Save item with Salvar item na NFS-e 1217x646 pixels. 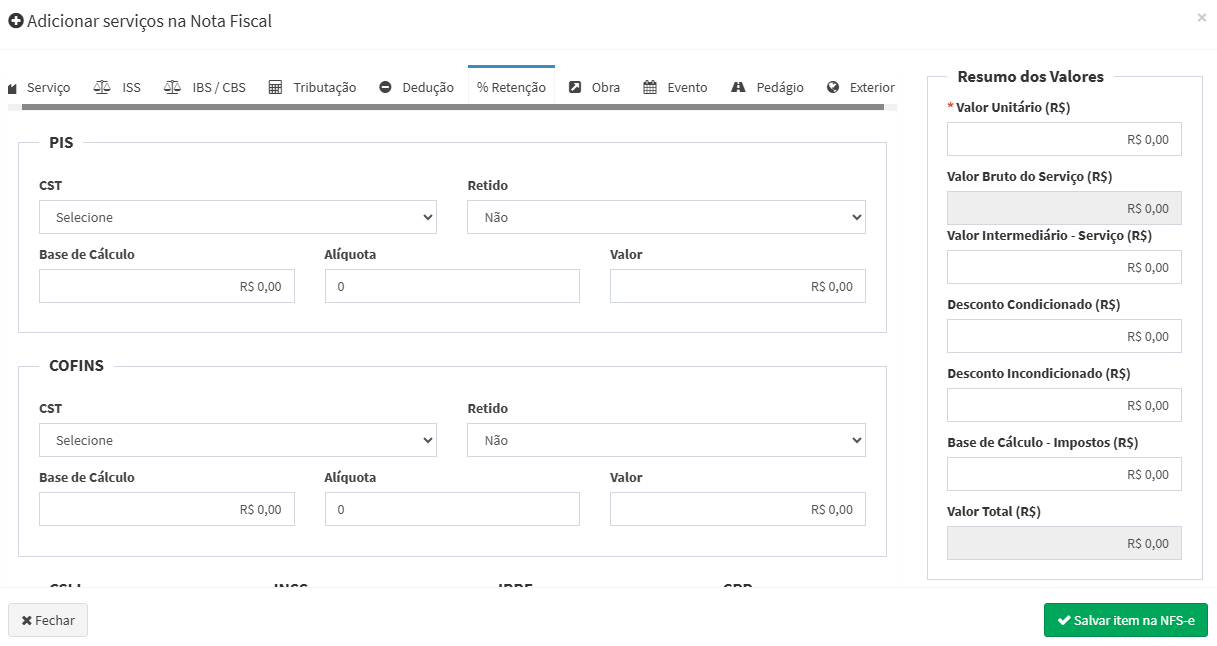click(x=1125, y=620)
